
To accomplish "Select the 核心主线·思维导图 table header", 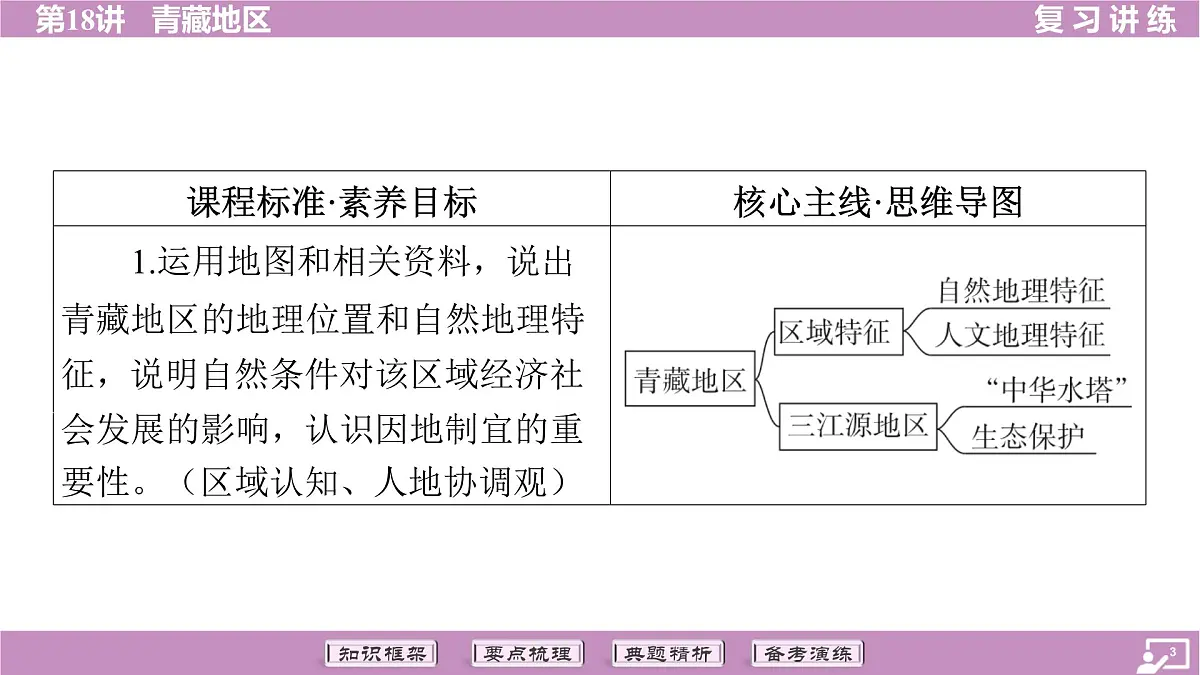I will tap(877, 202).
